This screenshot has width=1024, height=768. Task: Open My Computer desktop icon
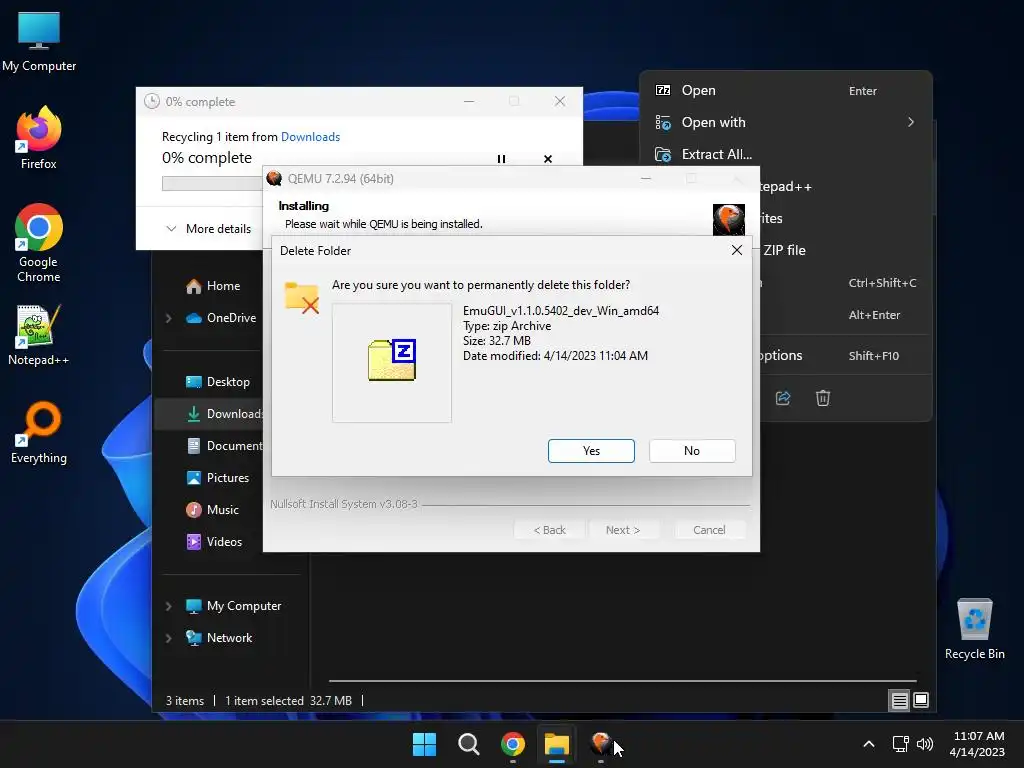39,42
